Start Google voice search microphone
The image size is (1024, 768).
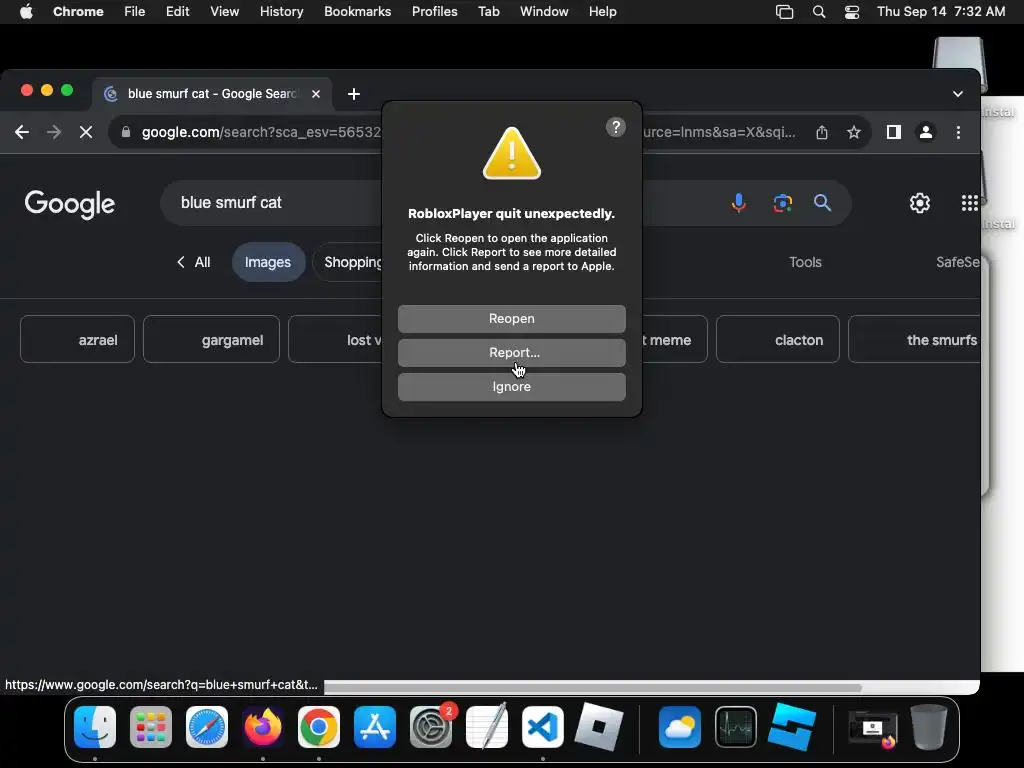coord(738,203)
